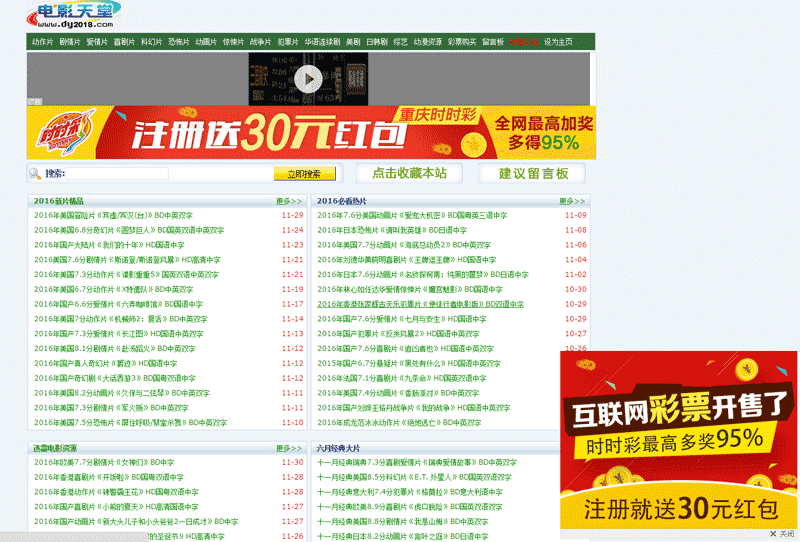Click the 立即搜索 button
Image resolution: width=800 pixels, height=542 pixels.
click(305, 174)
